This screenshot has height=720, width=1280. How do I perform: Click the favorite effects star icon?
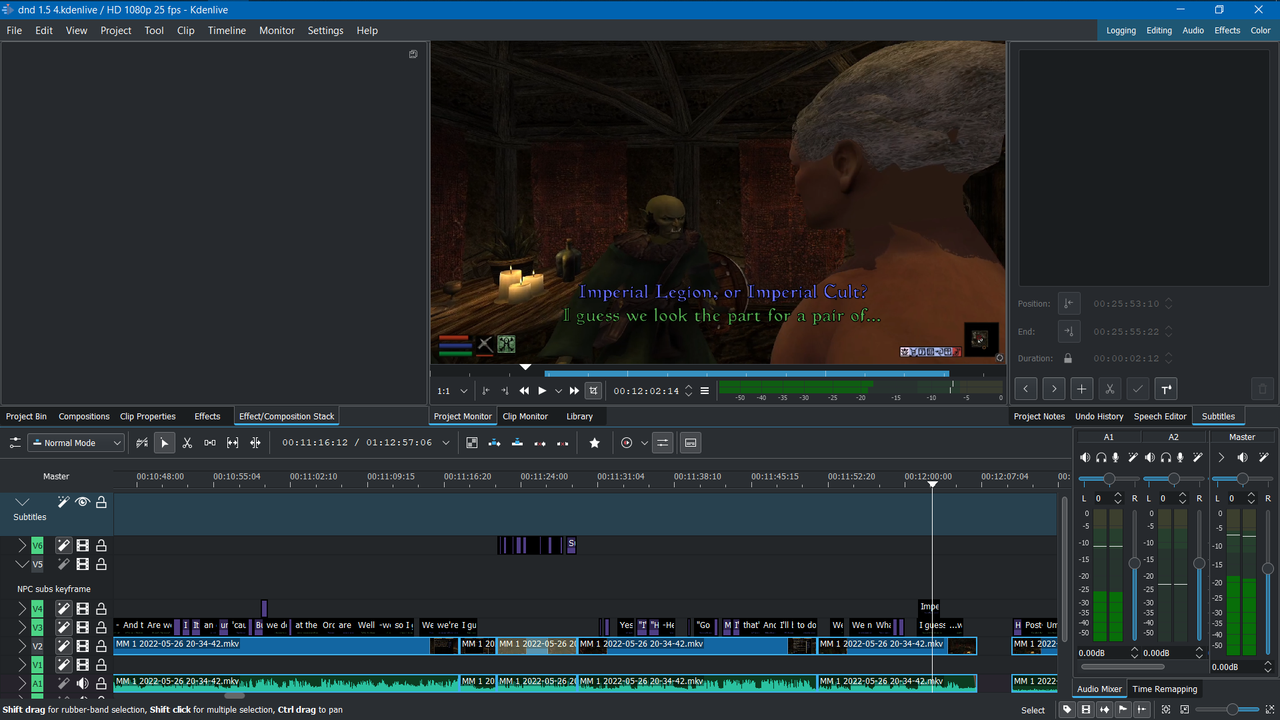595,443
